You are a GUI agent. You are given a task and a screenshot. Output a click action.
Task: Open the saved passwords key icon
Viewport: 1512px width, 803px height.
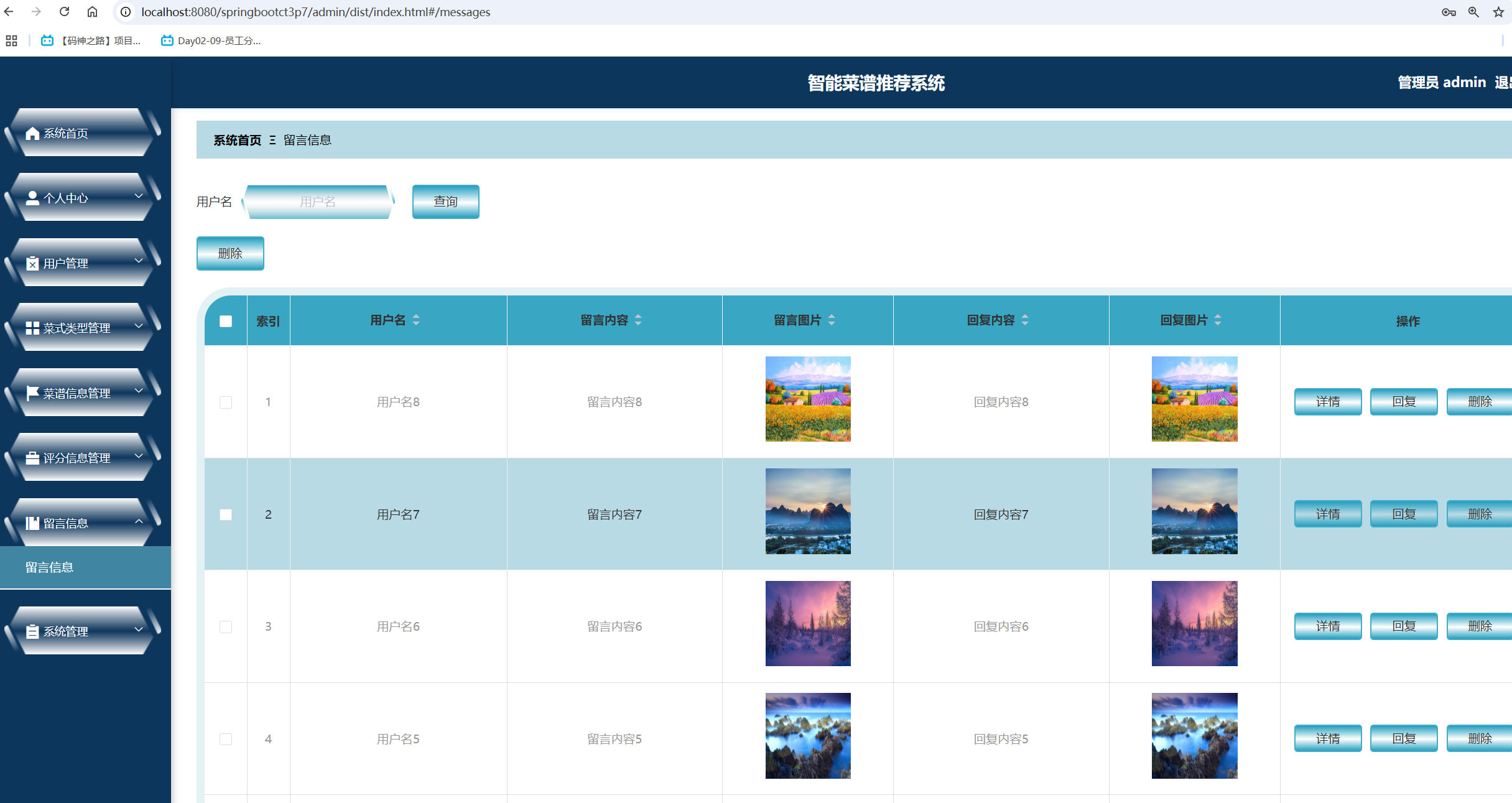[x=1449, y=12]
